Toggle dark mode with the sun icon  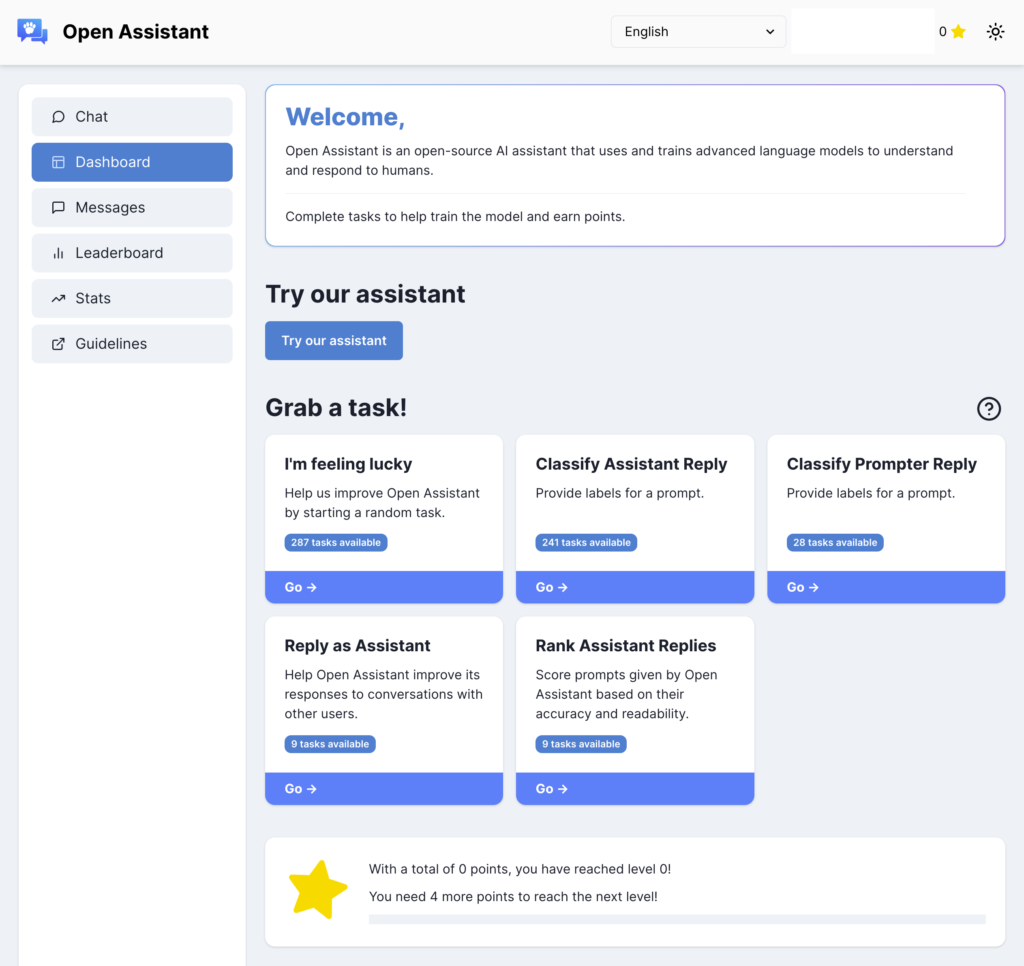pyautogui.click(x=995, y=31)
